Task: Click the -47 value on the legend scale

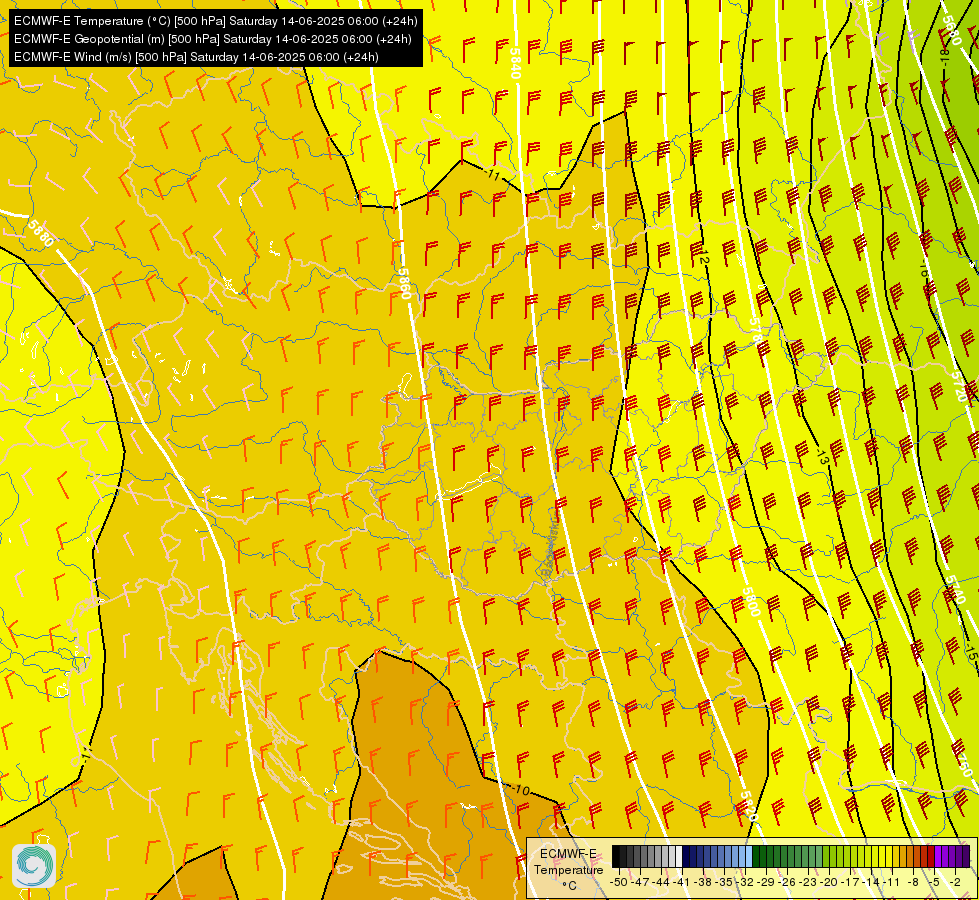Action: 639,882
